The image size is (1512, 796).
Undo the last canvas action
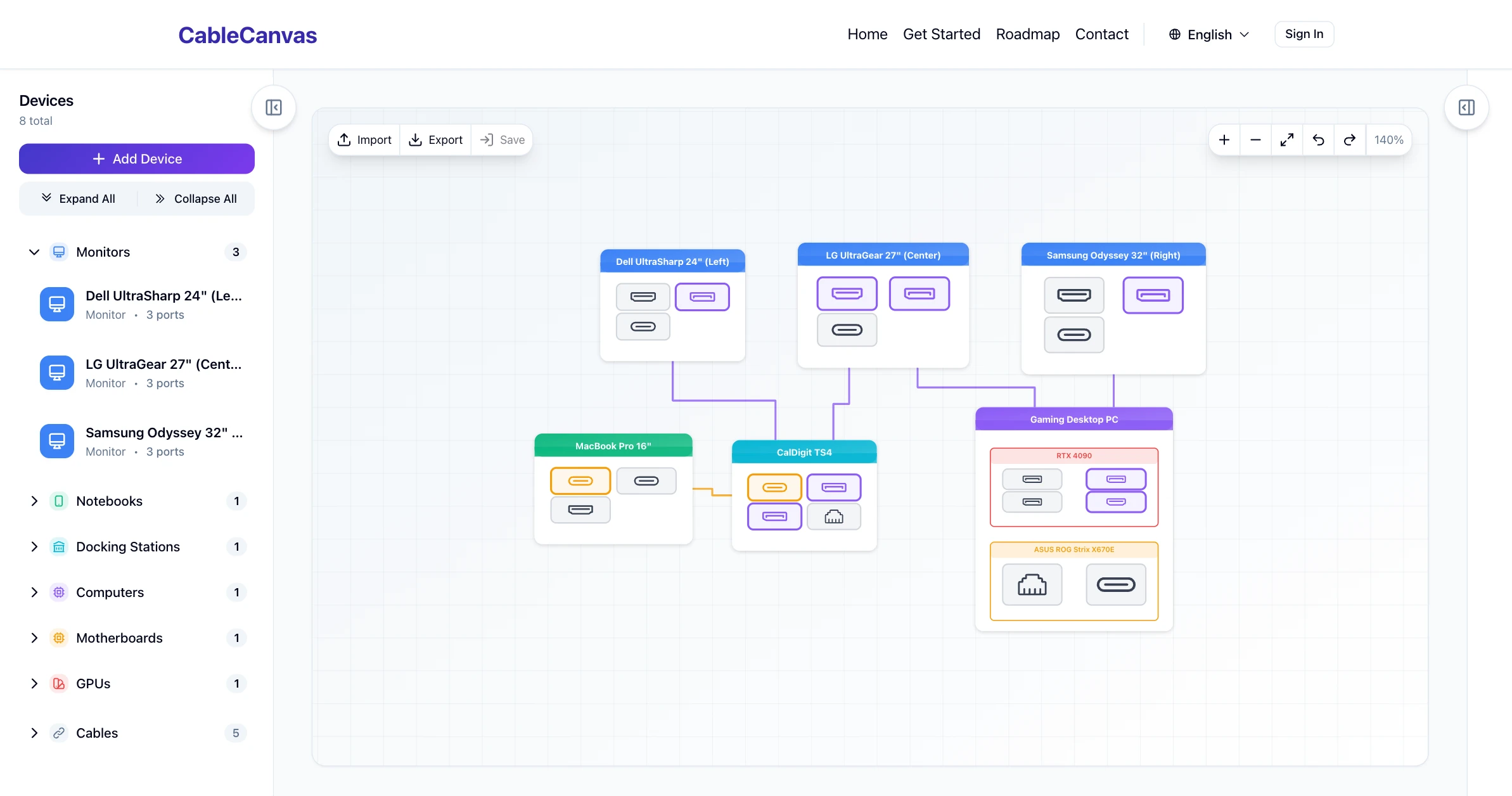coord(1319,140)
